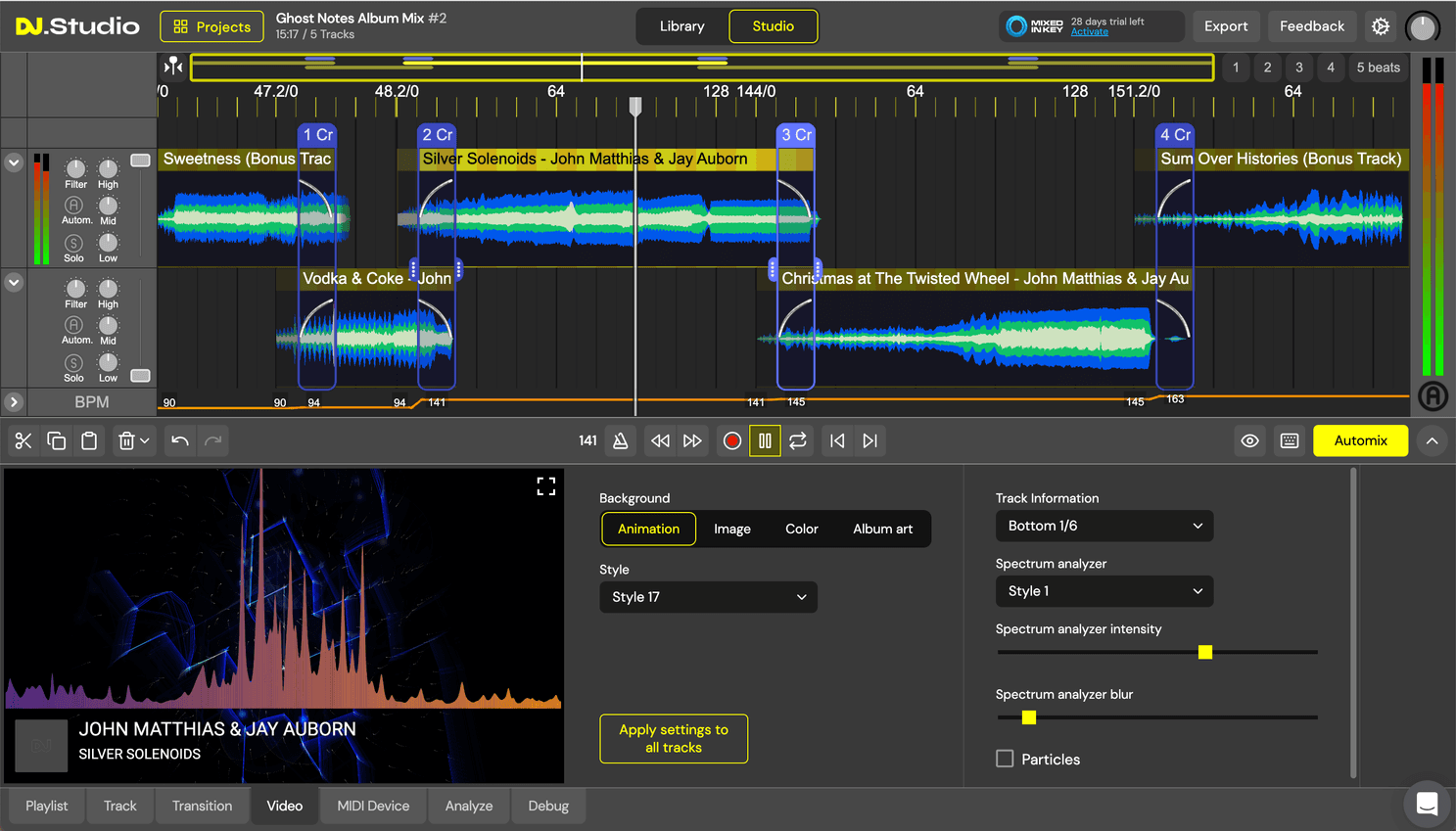
Task: Toggle Solo on first track lane
Action: [73, 244]
